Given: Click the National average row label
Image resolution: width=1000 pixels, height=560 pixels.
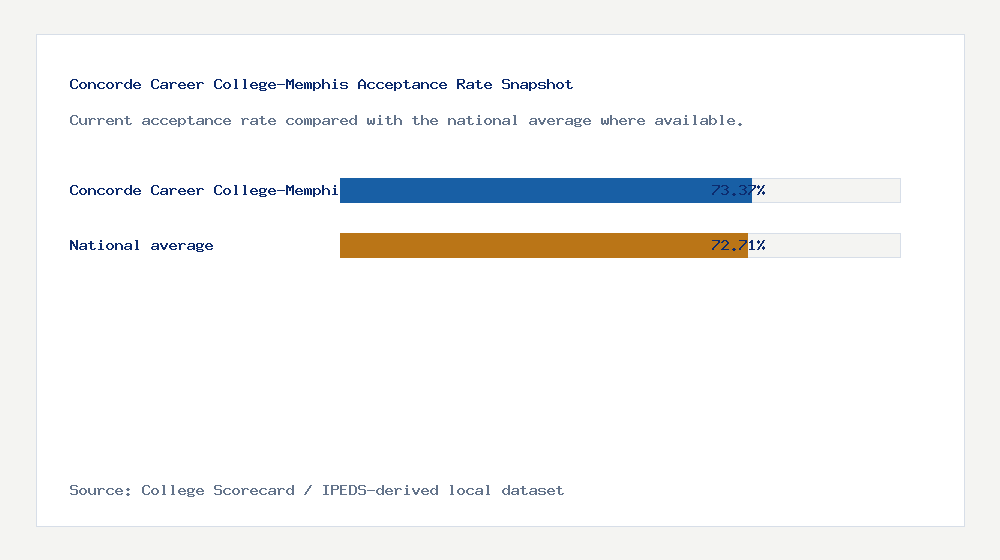Looking at the screenshot, I should tap(141, 245).
